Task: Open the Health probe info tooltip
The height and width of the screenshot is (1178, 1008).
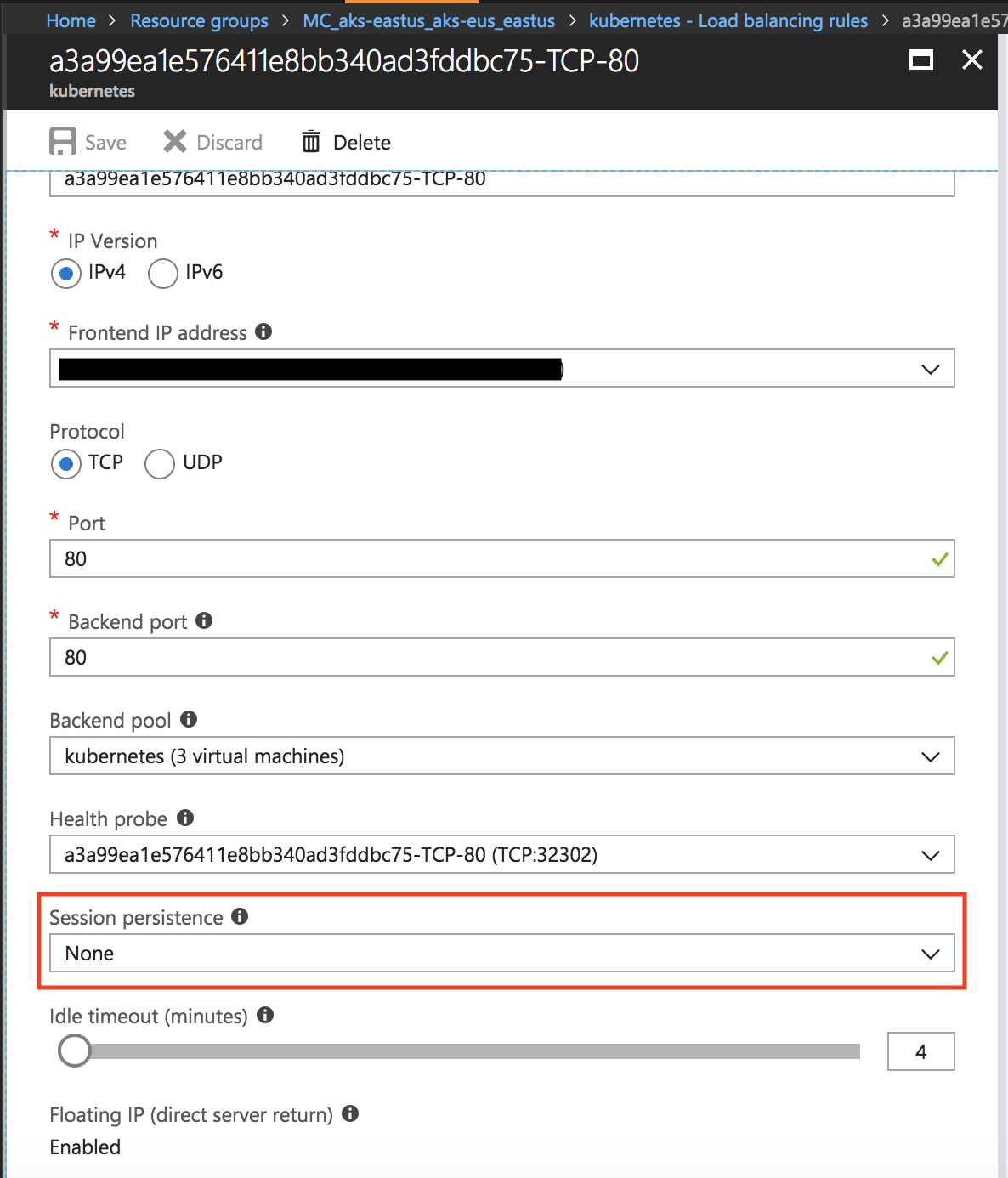Action: (x=184, y=818)
